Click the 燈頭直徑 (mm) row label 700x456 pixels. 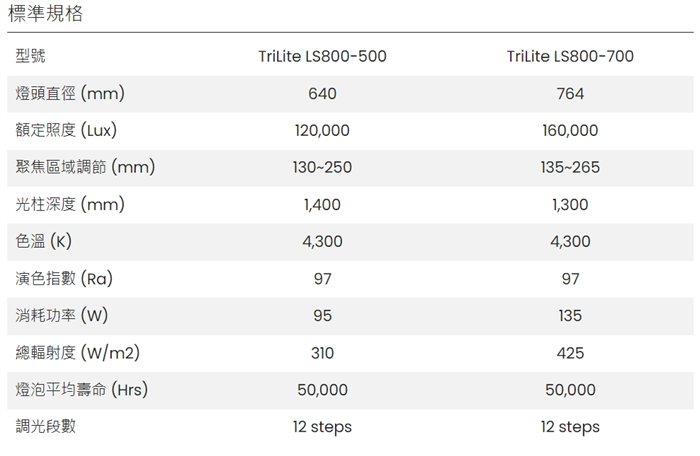tap(70, 94)
